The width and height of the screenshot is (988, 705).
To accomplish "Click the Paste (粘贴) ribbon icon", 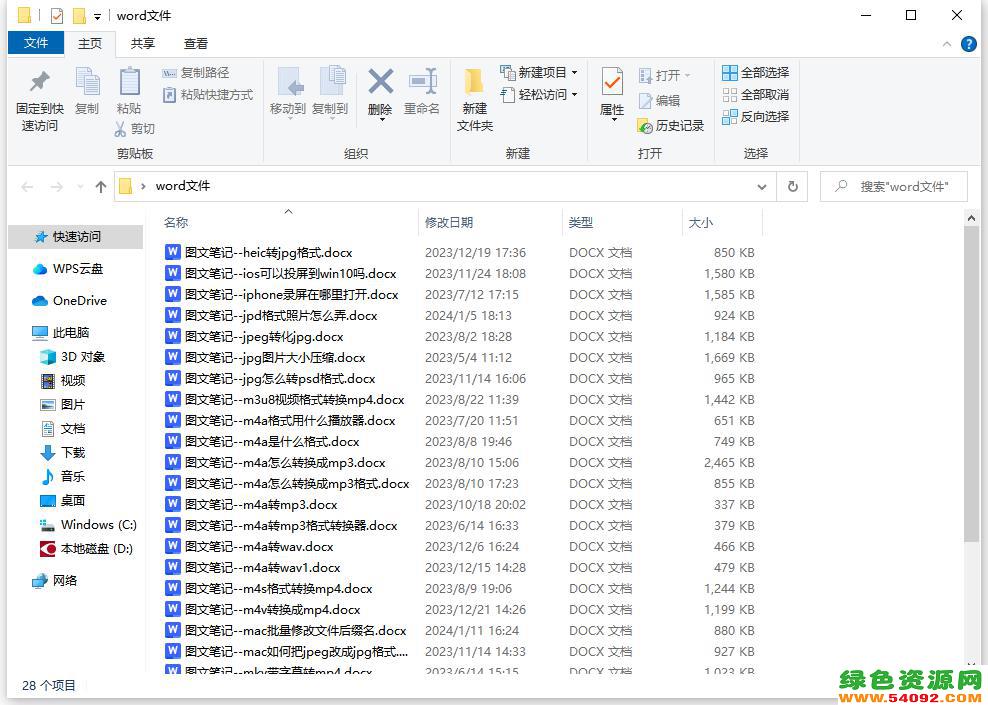I will coord(129,82).
